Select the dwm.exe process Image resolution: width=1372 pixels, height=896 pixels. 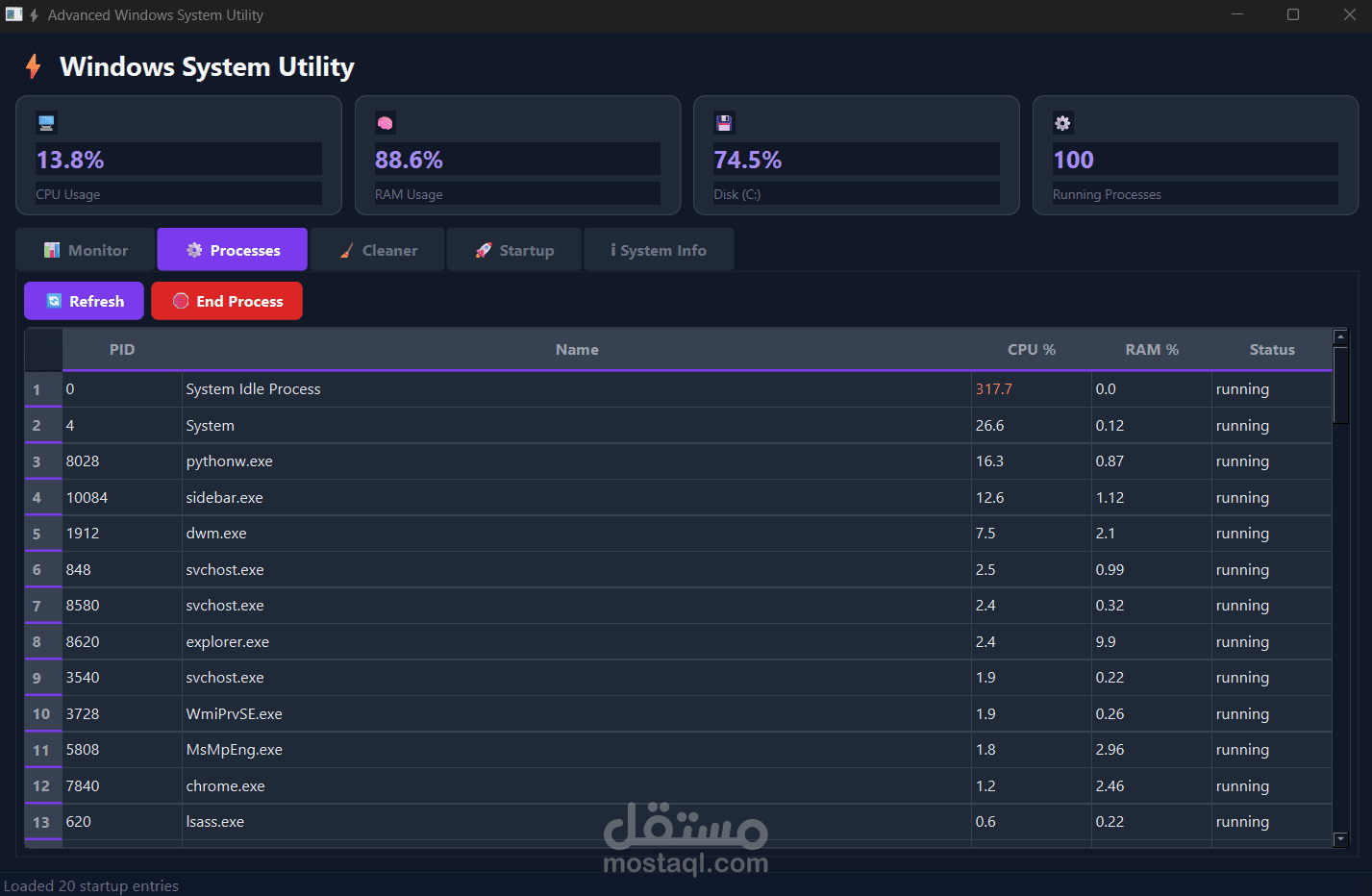click(678, 534)
